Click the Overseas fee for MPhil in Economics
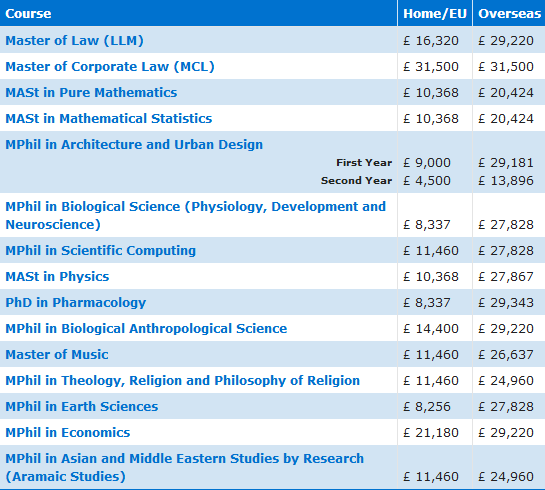The image size is (545, 490). click(506, 433)
